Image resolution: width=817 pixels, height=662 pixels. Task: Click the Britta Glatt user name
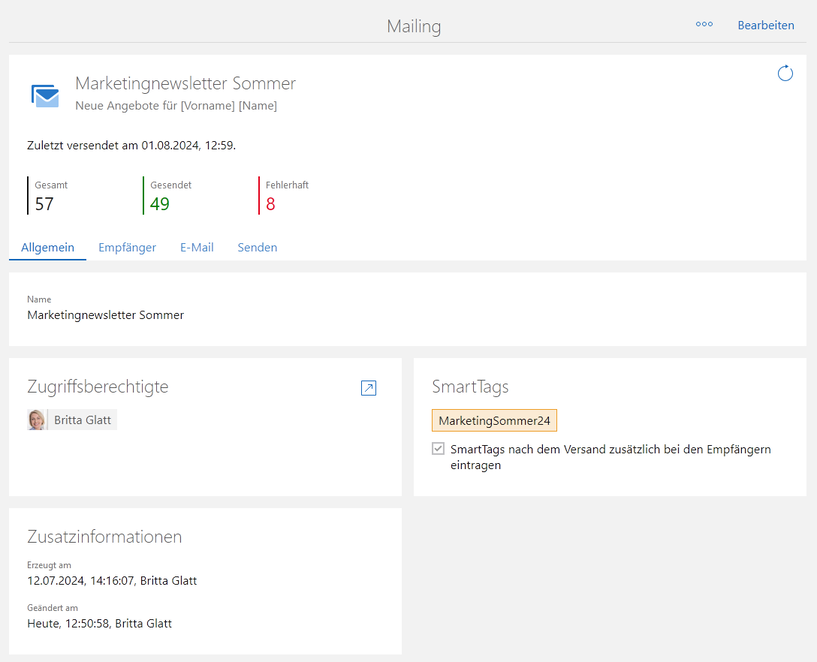pyautogui.click(x=83, y=421)
